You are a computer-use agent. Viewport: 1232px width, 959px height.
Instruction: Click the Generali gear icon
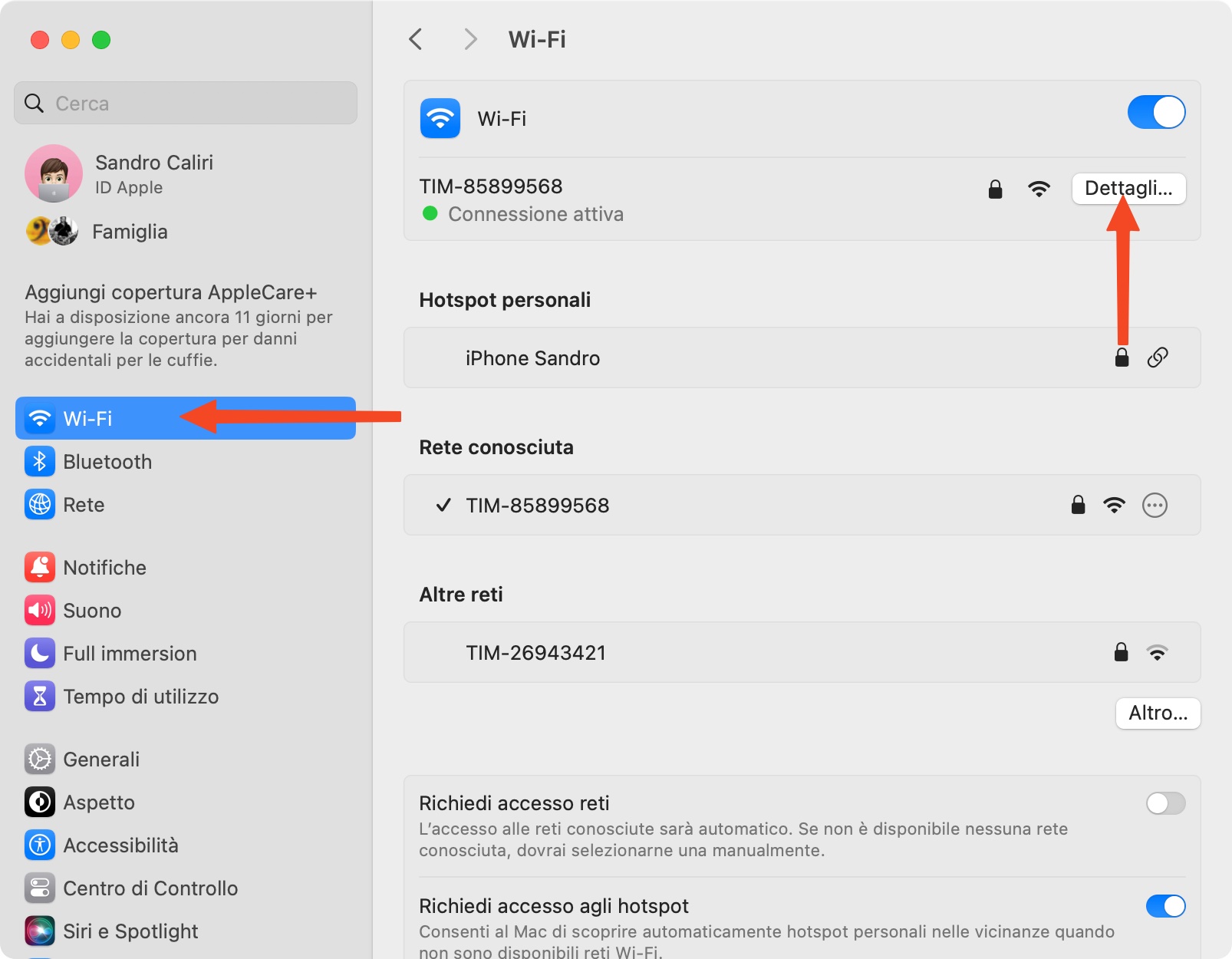pyautogui.click(x=40, y=759)
